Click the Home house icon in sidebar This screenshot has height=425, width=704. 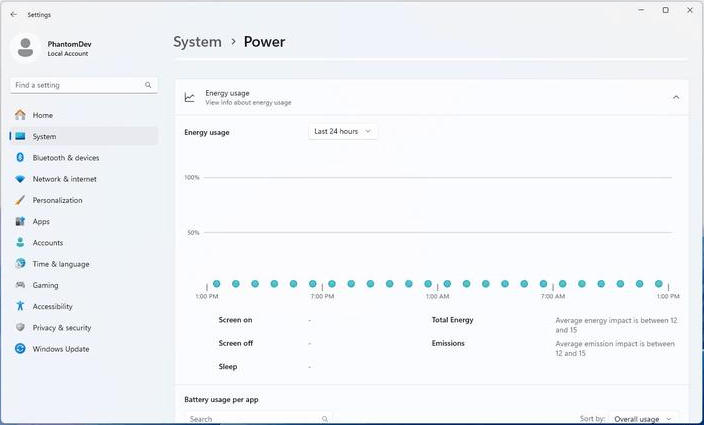coord(20,115)
